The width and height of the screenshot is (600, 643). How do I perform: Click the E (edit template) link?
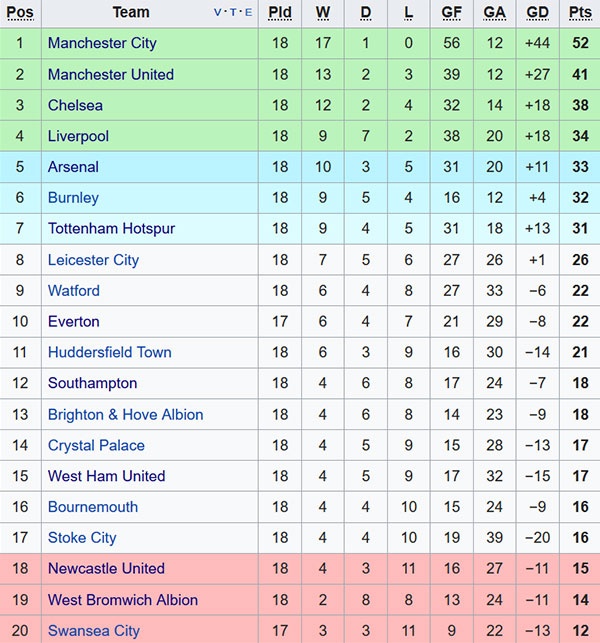(x=248, y=13)
